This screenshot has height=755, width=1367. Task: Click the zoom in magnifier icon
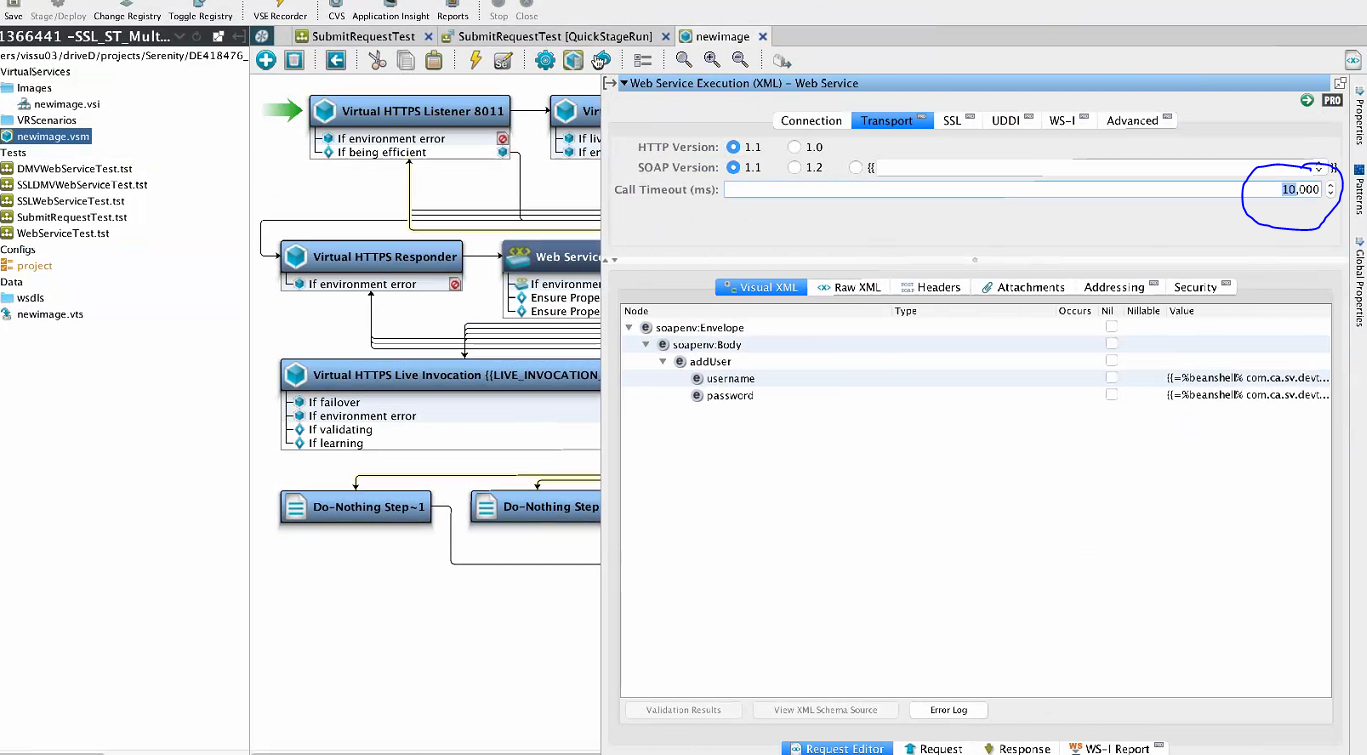[x=711, y=61]
